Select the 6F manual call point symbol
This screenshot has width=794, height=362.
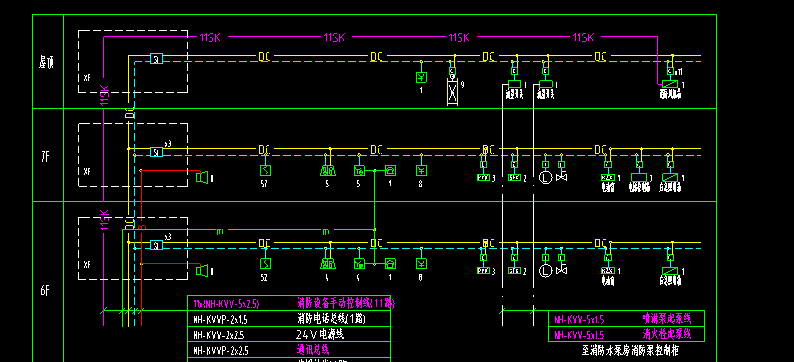[360, 264]
